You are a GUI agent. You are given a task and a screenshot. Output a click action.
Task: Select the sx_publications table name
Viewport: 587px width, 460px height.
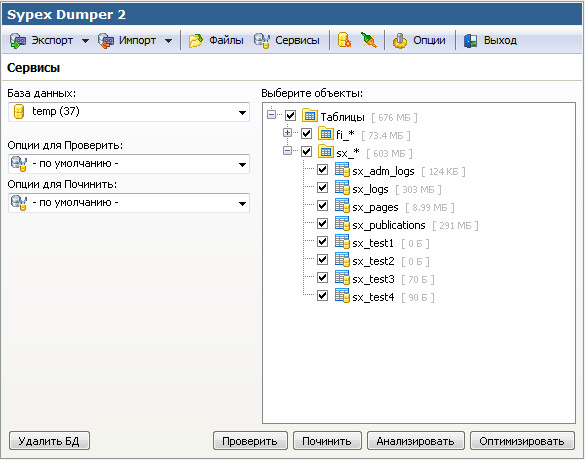click(x=389, y=225)
